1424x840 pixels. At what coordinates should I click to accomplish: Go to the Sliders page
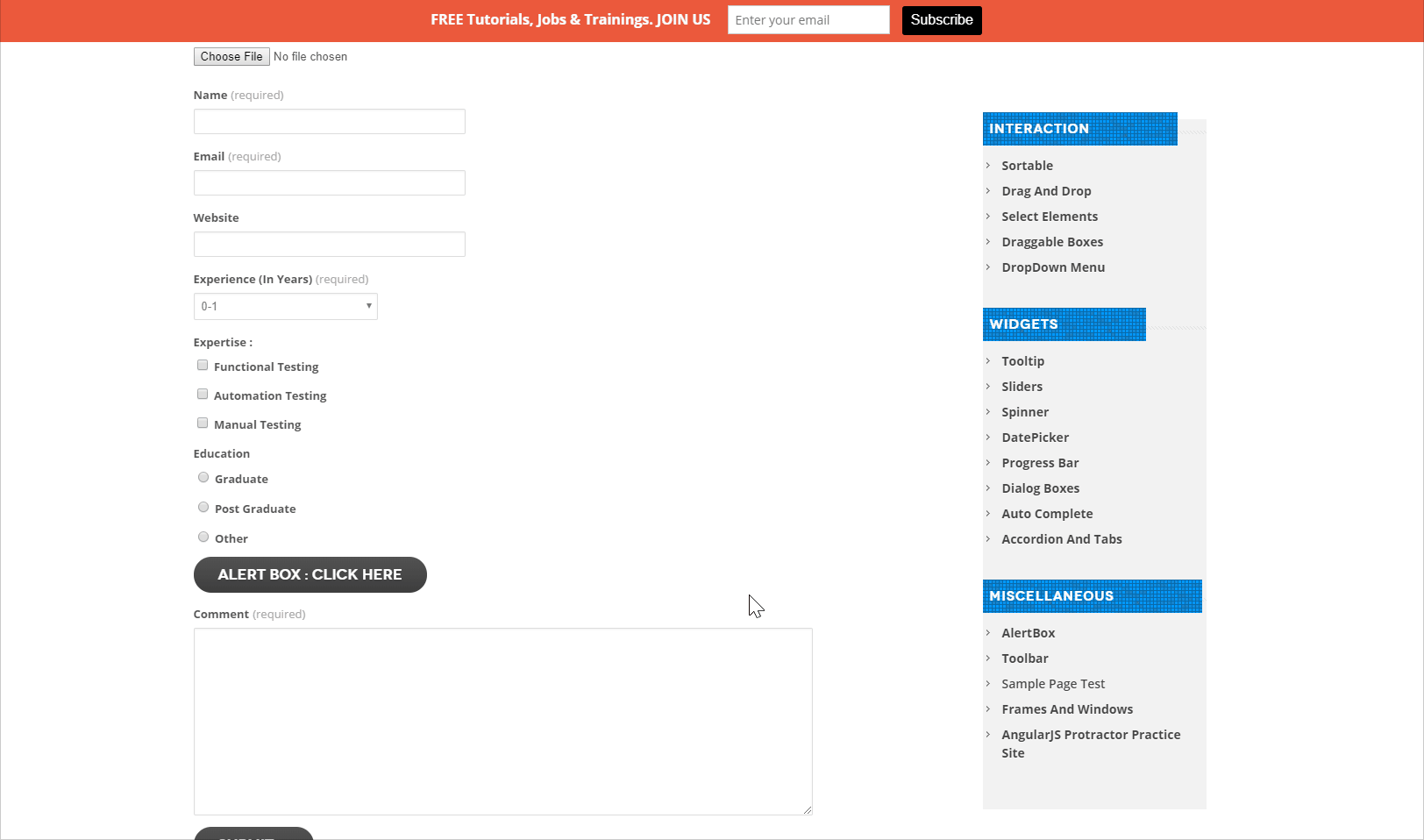coord(1022,387)
